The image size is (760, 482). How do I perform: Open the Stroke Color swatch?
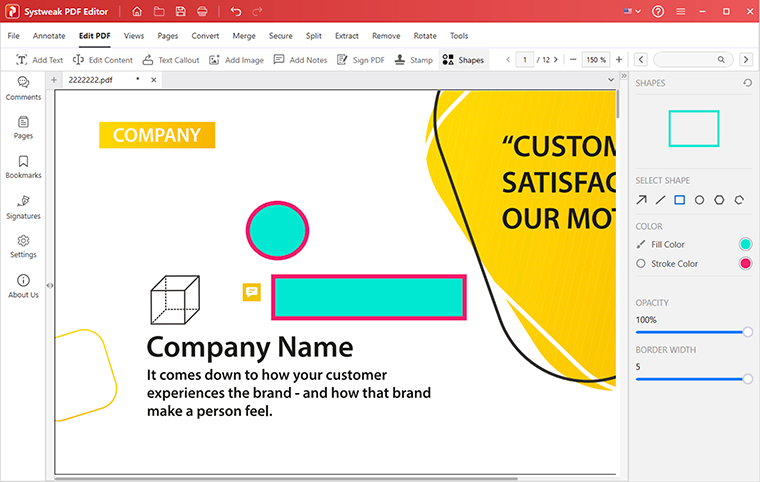tap(745, 263)
